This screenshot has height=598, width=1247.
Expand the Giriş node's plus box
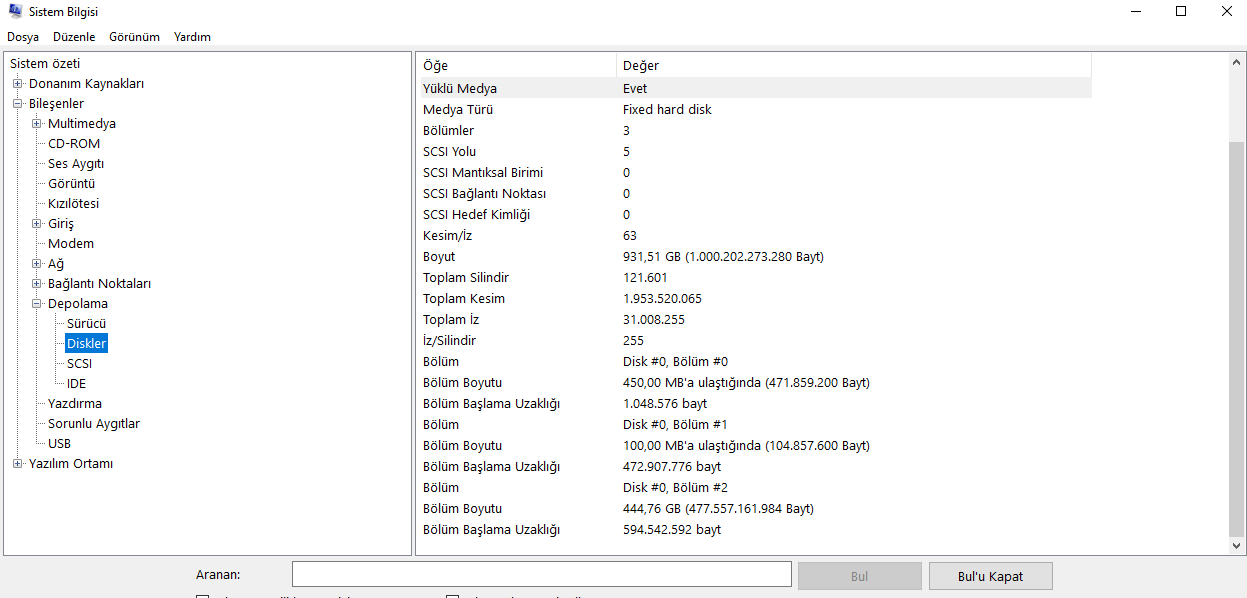click(36, 224)
